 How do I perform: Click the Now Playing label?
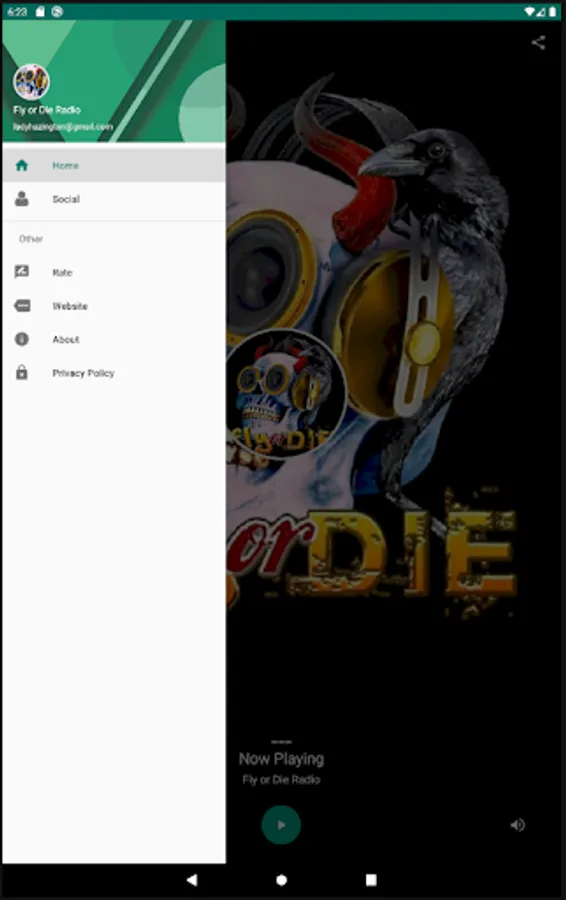(281, 759)
